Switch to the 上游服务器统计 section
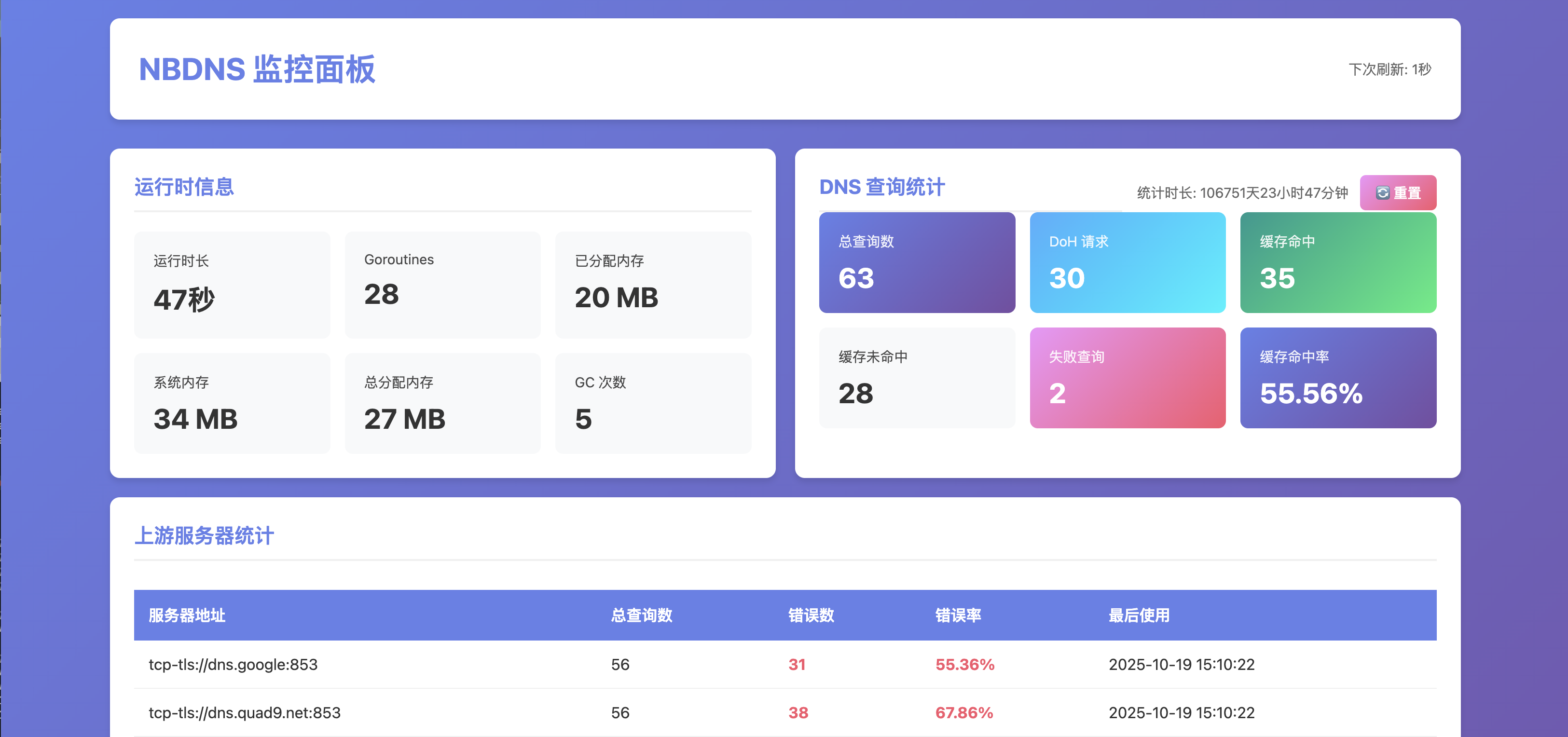The height and width of the screenshot is (737, 1568). point(205,536)
